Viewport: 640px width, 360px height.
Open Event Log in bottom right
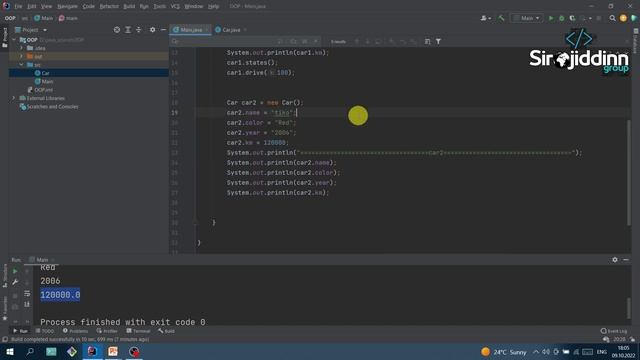click(x=614, y=331)
